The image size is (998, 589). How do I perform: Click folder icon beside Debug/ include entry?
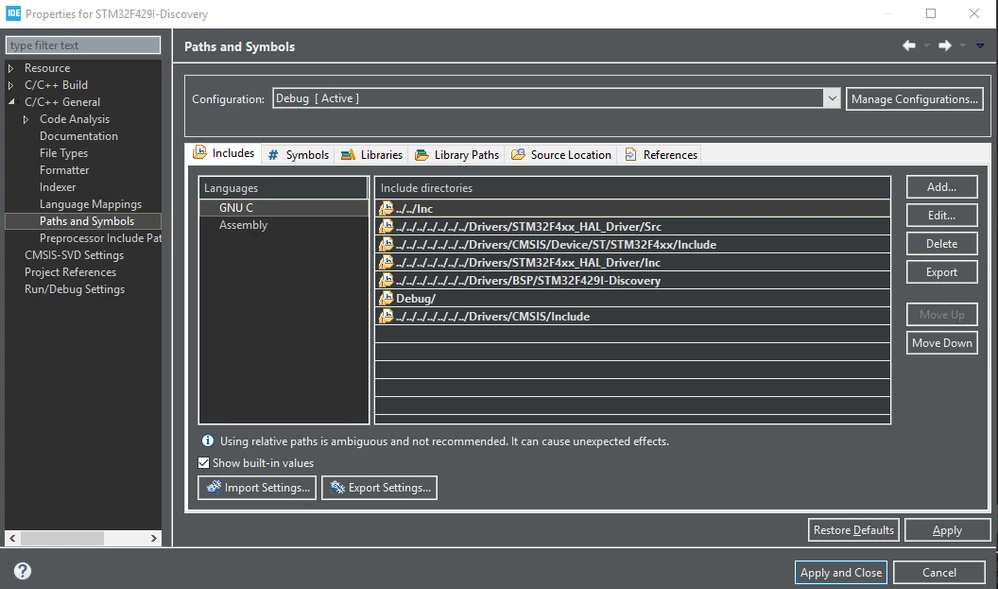point(386,298)
